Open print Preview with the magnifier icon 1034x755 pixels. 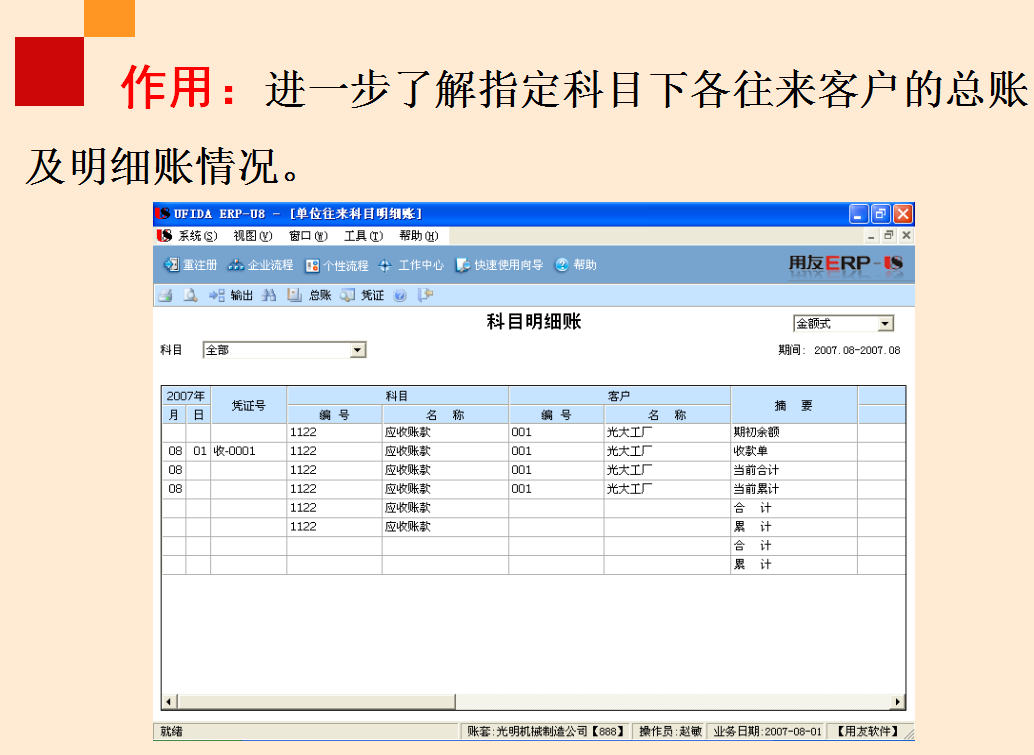(191, 296)
